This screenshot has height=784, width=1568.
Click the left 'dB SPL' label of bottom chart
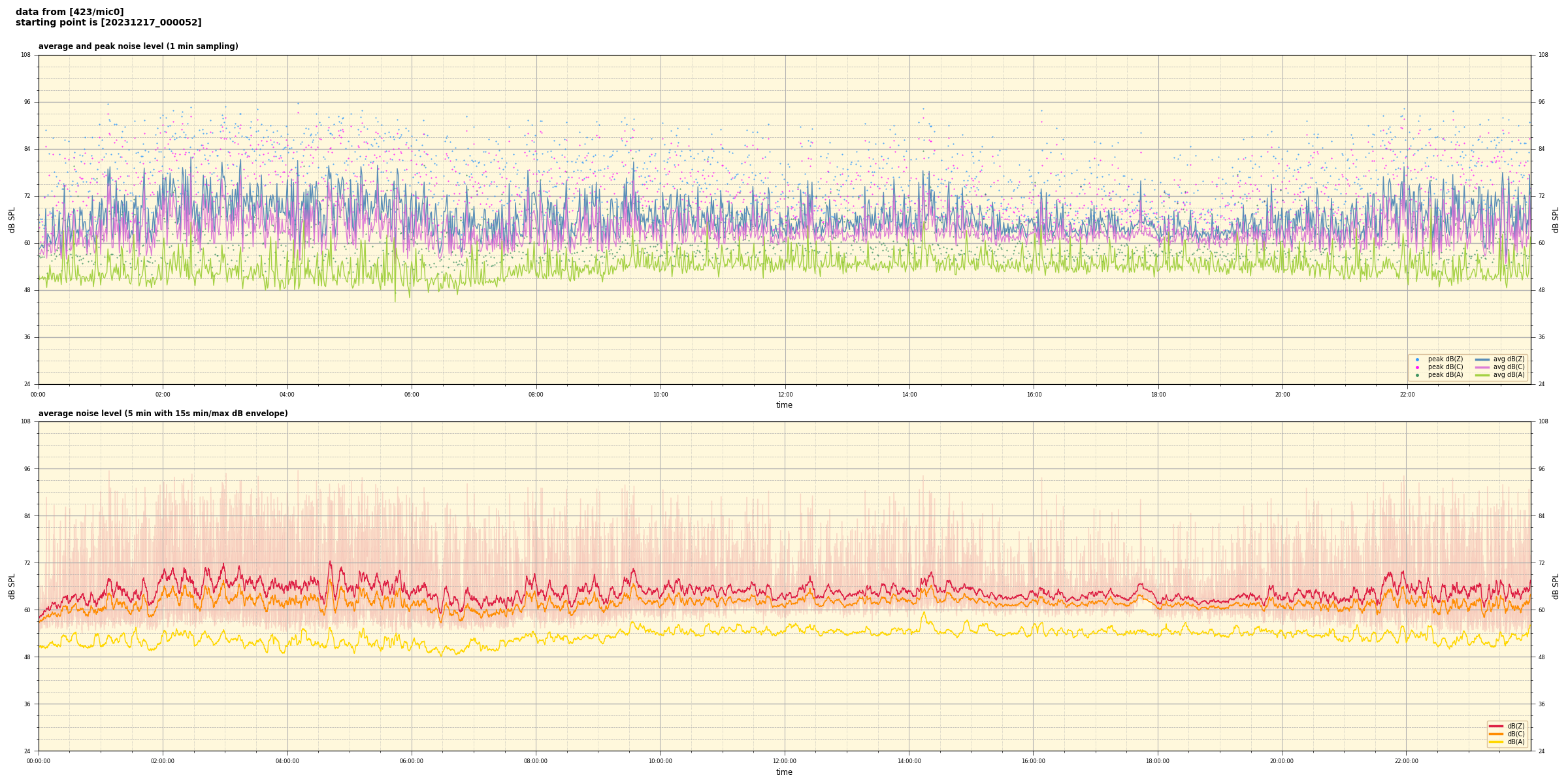tap(12, 586)
